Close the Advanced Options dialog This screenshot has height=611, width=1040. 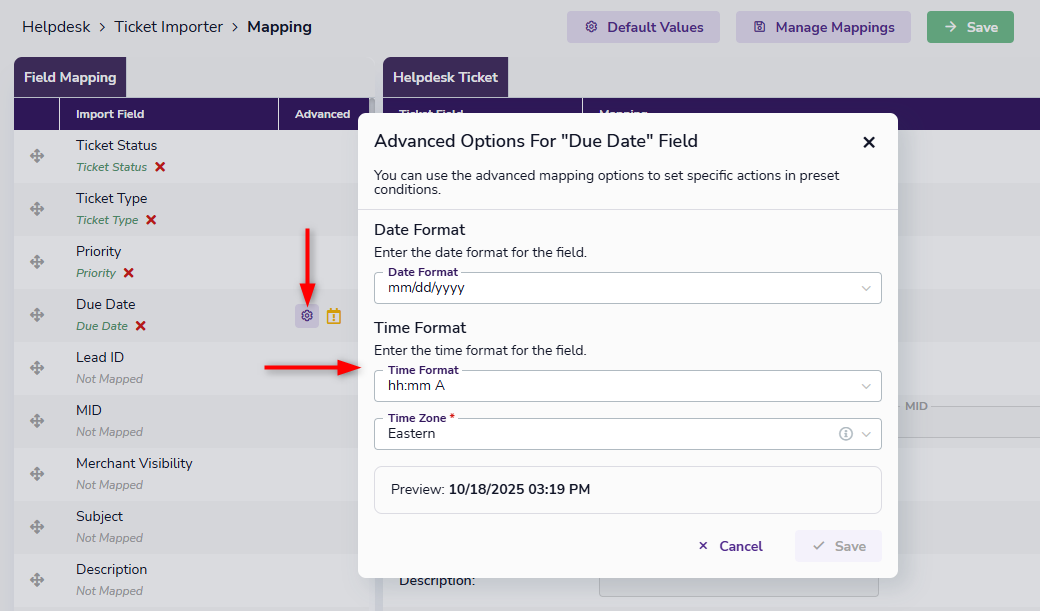pyautogui.click(x=869, y=142)
